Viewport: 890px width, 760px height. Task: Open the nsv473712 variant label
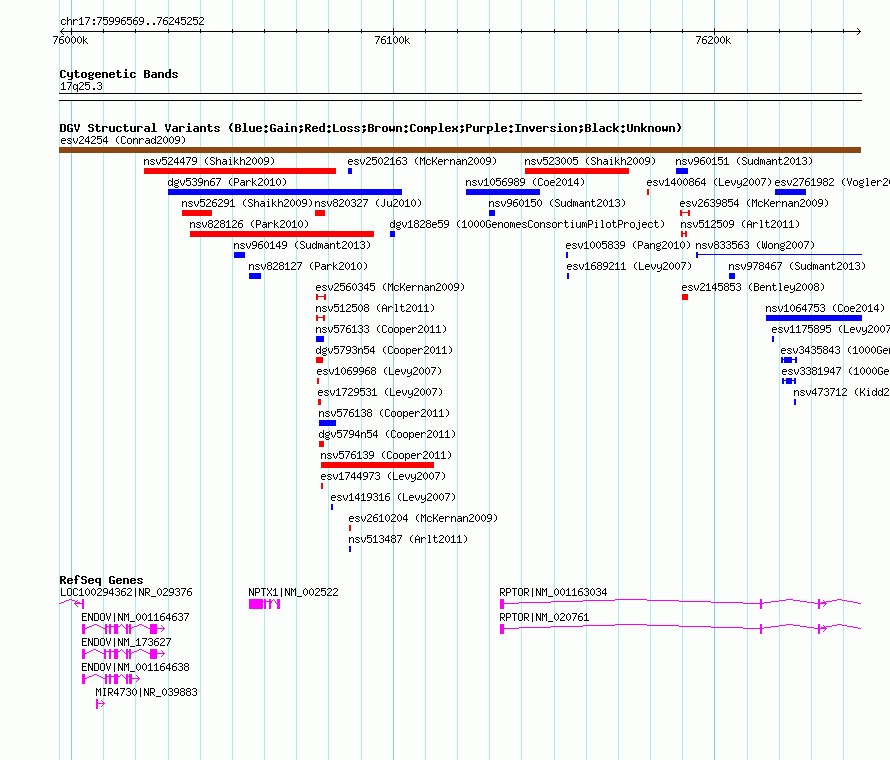(x=841, y=392)
